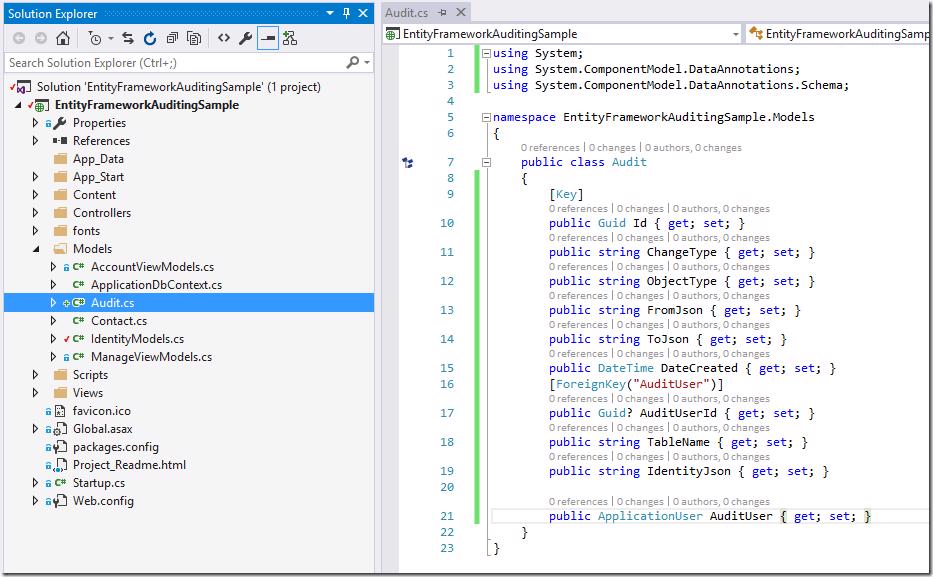The height and width of the screenshot is (577, 933).
Task: Open '0 references' CodeLens above the Id property
Action: pos(578,209)
